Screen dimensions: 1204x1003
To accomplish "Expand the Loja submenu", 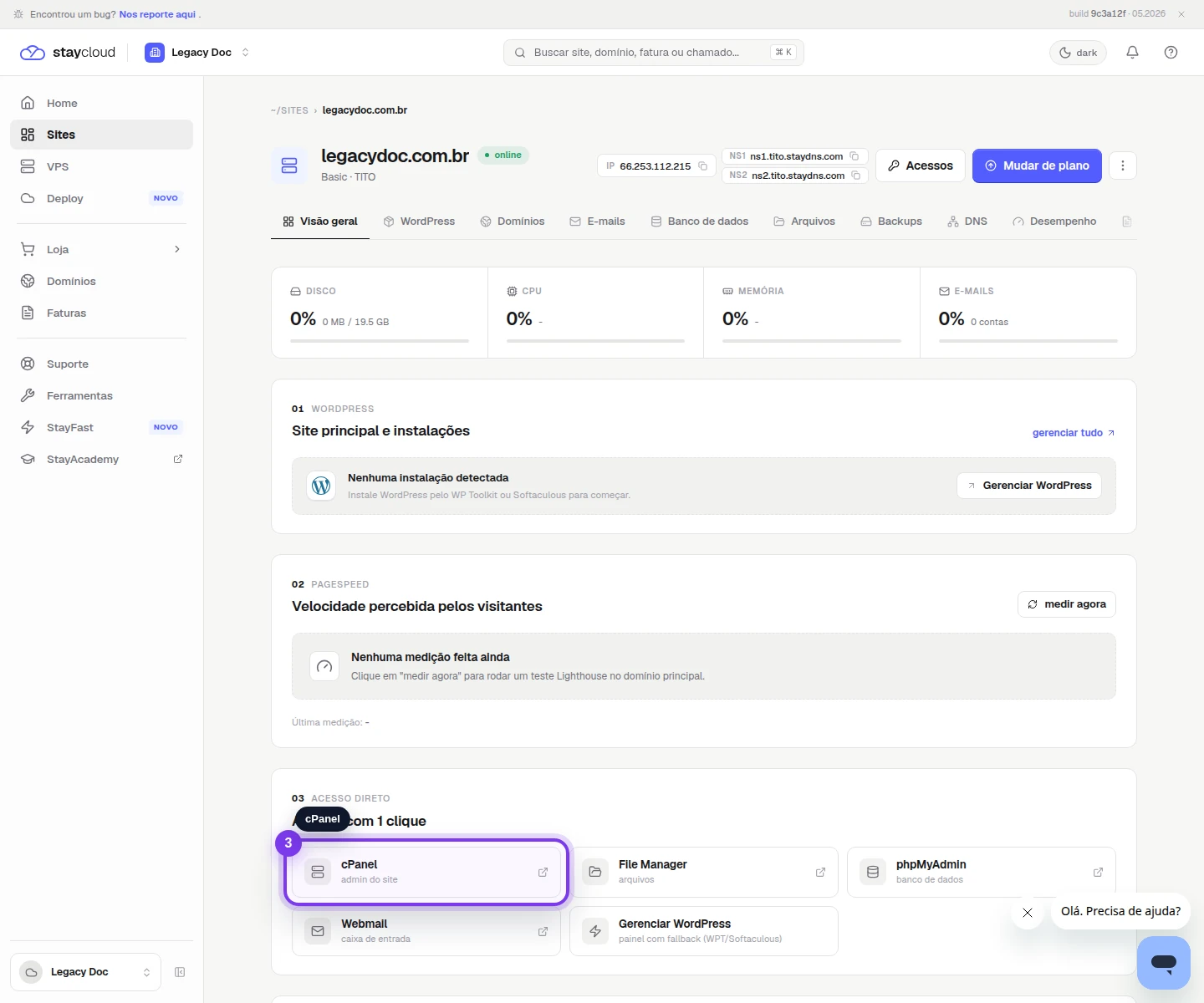I will (177, 249).
